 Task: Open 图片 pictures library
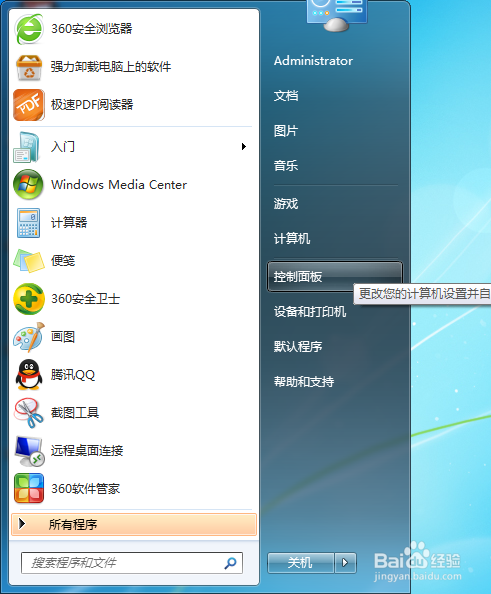click(286, 131)
